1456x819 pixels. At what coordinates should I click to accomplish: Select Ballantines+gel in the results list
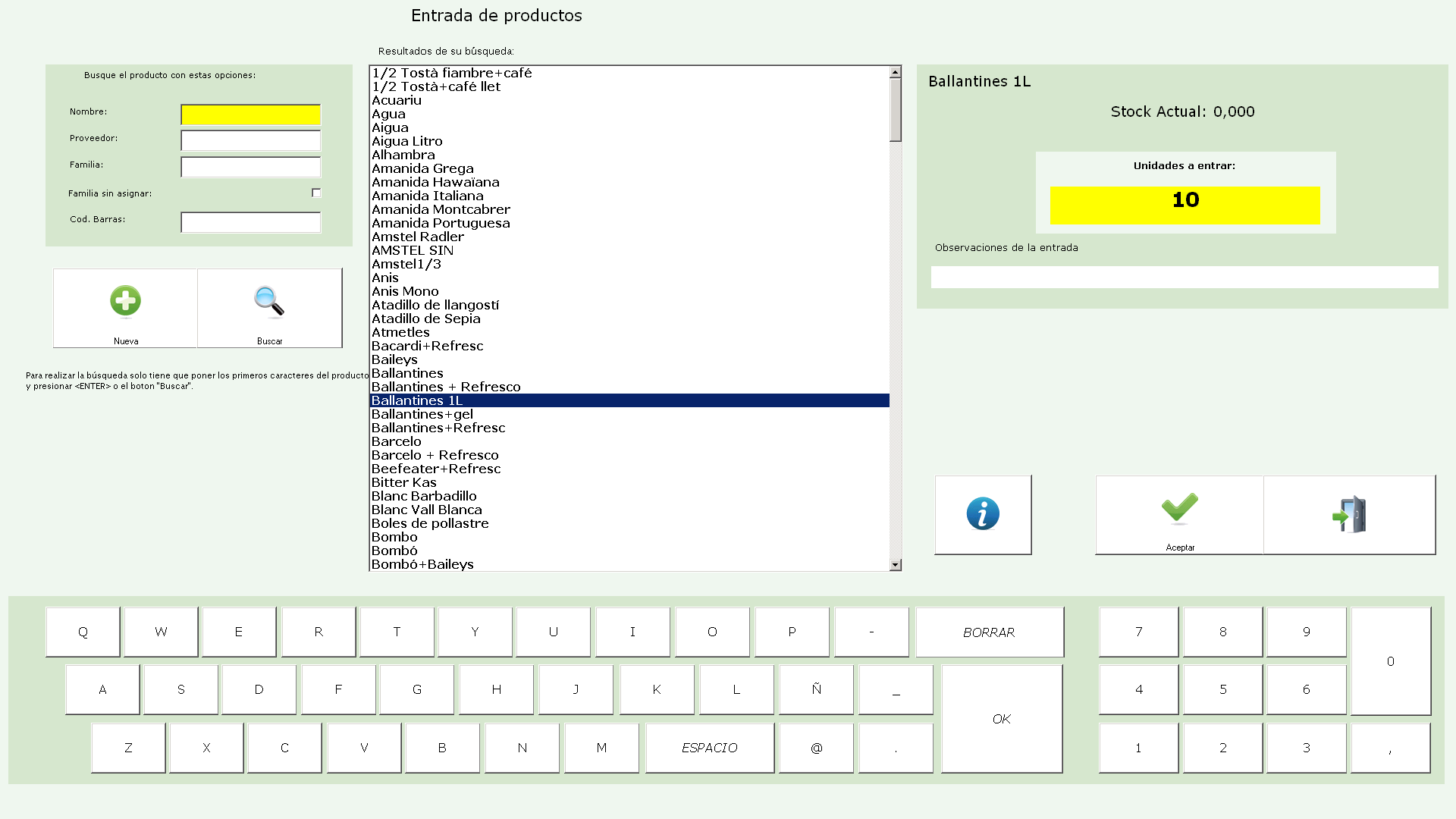coord(422,414)
